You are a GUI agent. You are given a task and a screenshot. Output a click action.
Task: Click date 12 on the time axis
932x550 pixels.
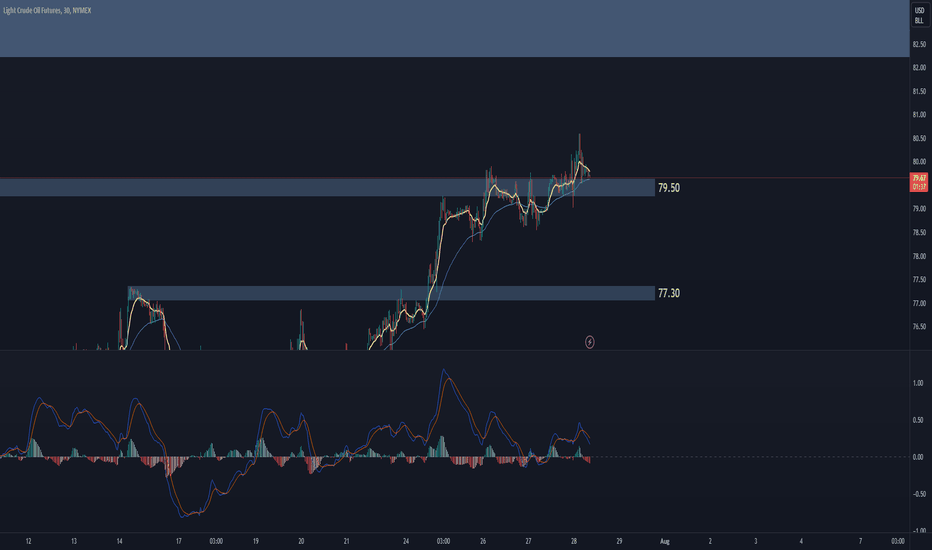(28, 541)
